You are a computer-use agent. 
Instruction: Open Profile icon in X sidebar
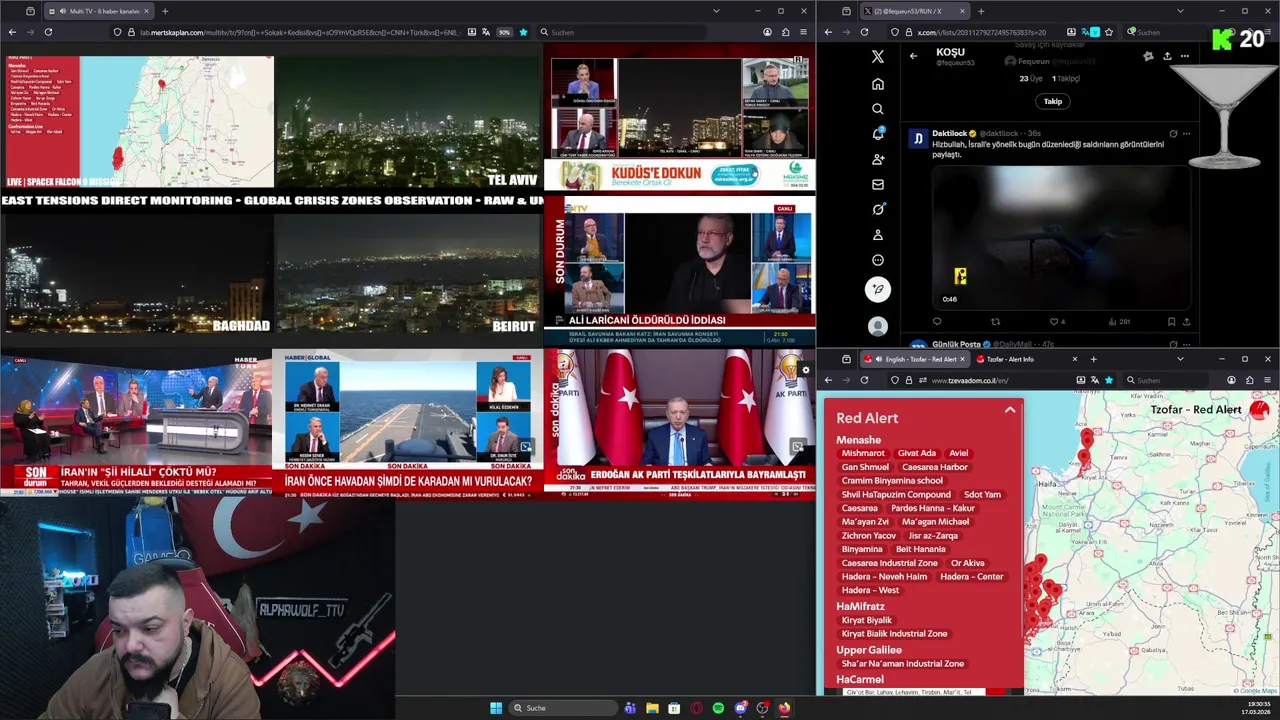coord(877,235)
